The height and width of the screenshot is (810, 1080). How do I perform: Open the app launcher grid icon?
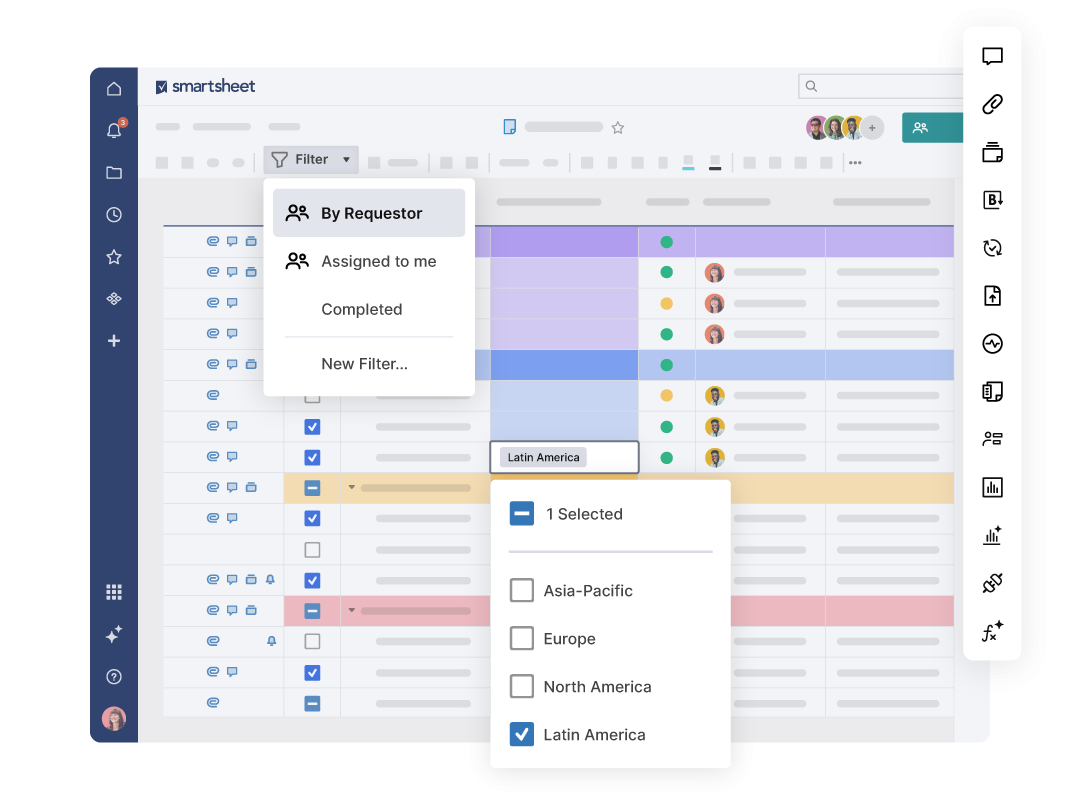pos(114,592)
